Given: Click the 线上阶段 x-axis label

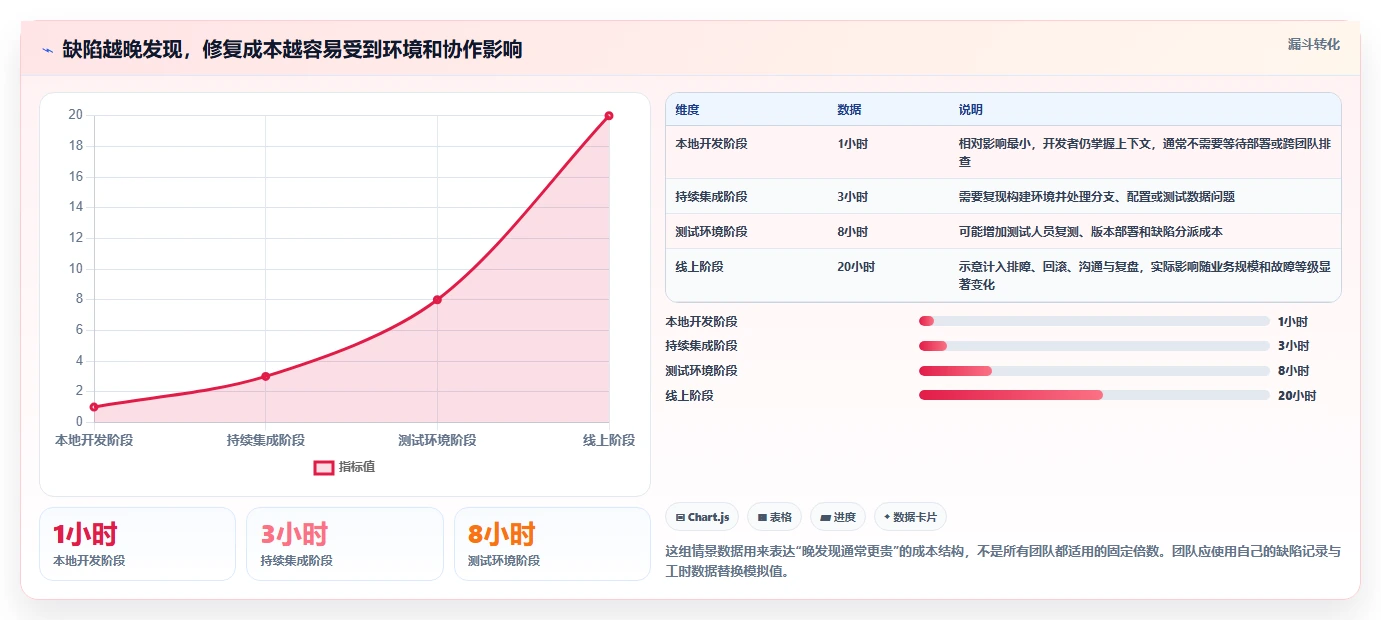Looking at the screenshot, I should coord(609,440).
